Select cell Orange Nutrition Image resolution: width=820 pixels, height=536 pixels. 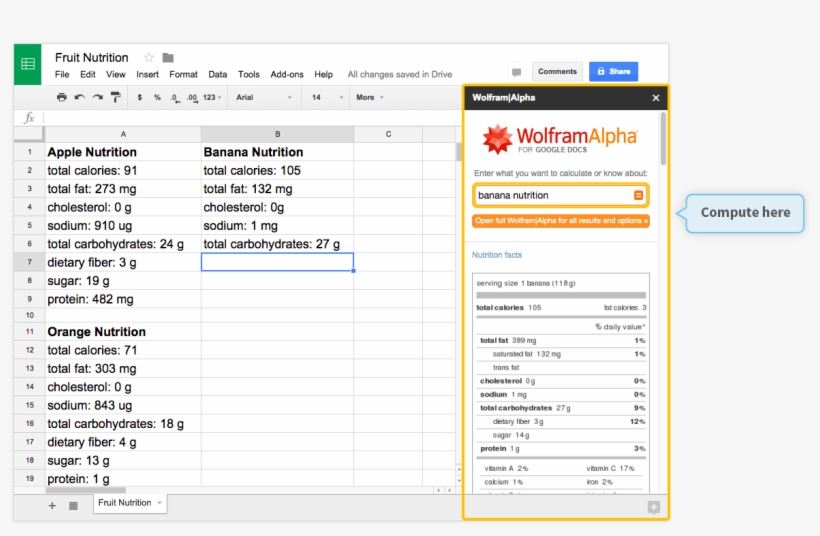click(123, 332)
